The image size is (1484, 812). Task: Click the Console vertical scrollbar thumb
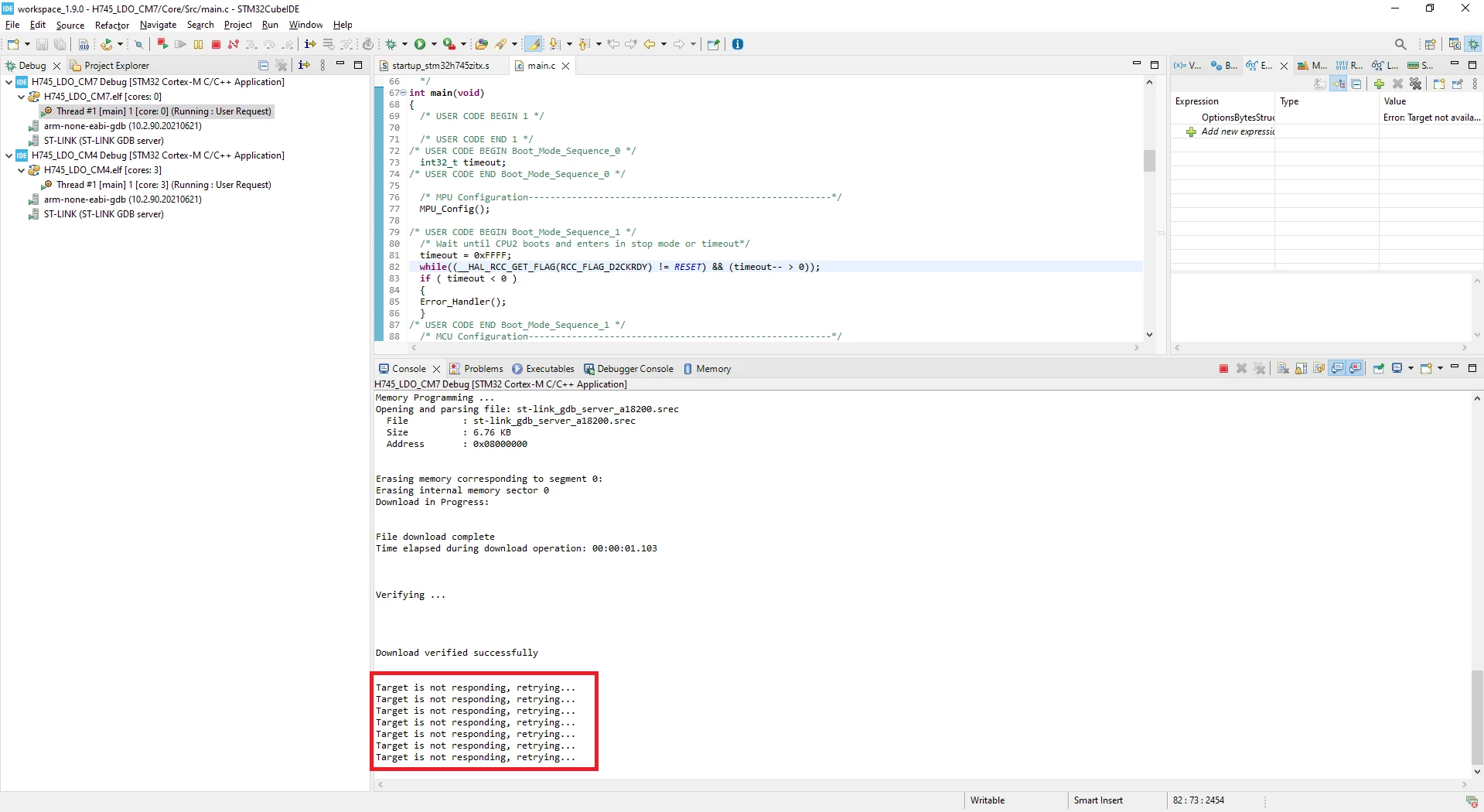point(1477,717)
